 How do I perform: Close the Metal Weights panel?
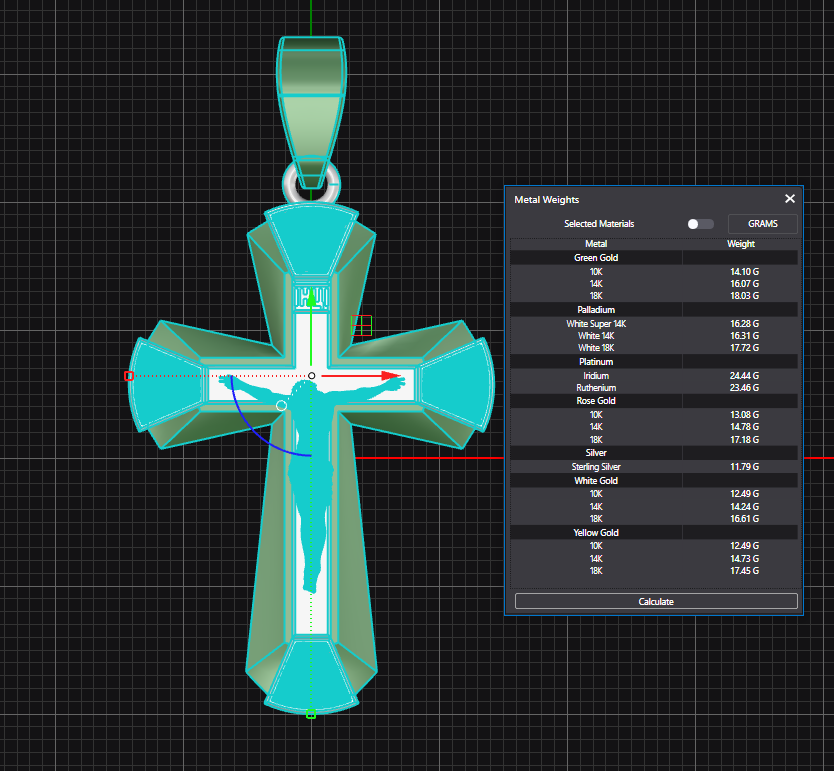click(x=789, y=199)
